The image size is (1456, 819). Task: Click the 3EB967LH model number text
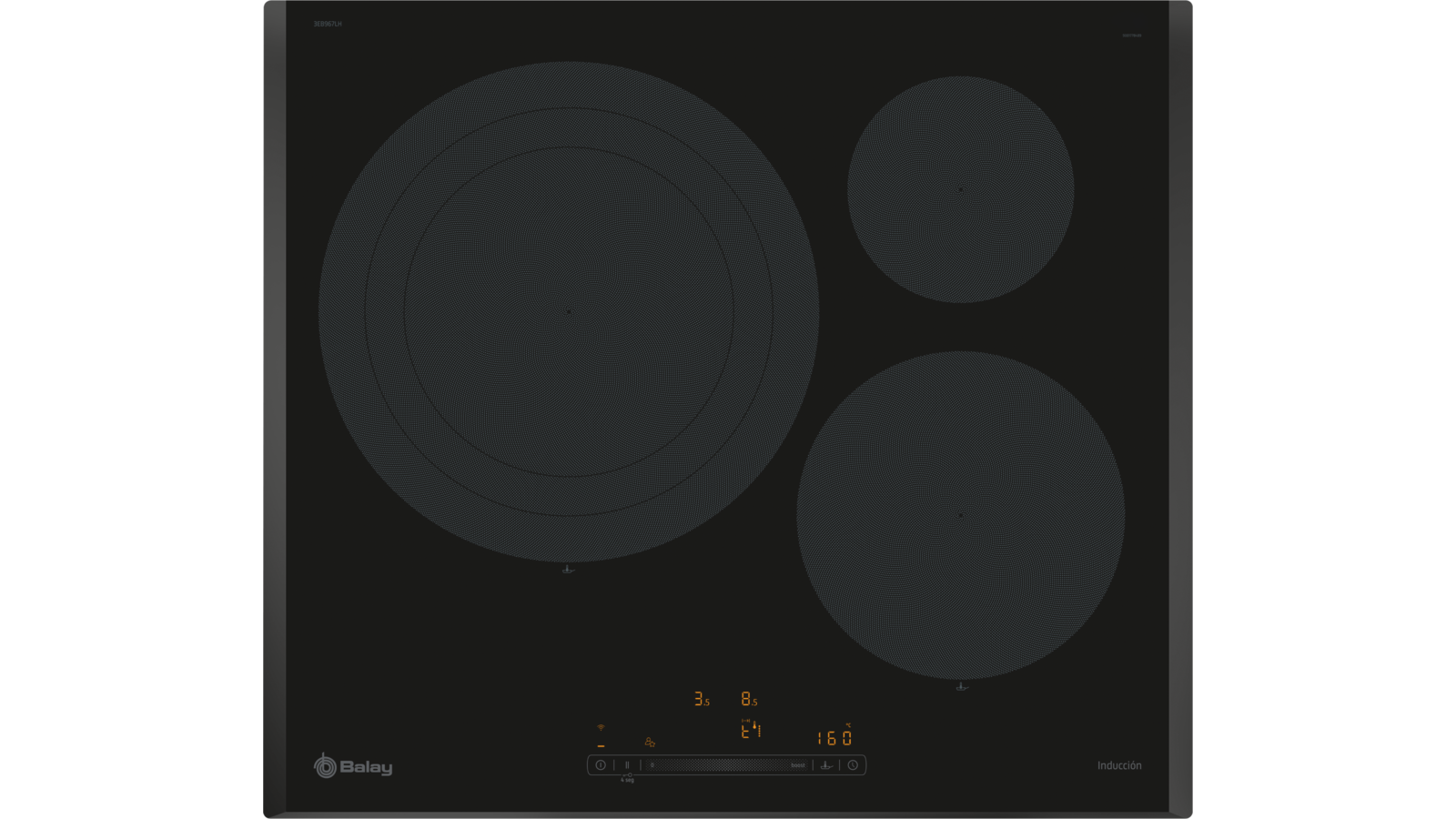click(328, 24)
